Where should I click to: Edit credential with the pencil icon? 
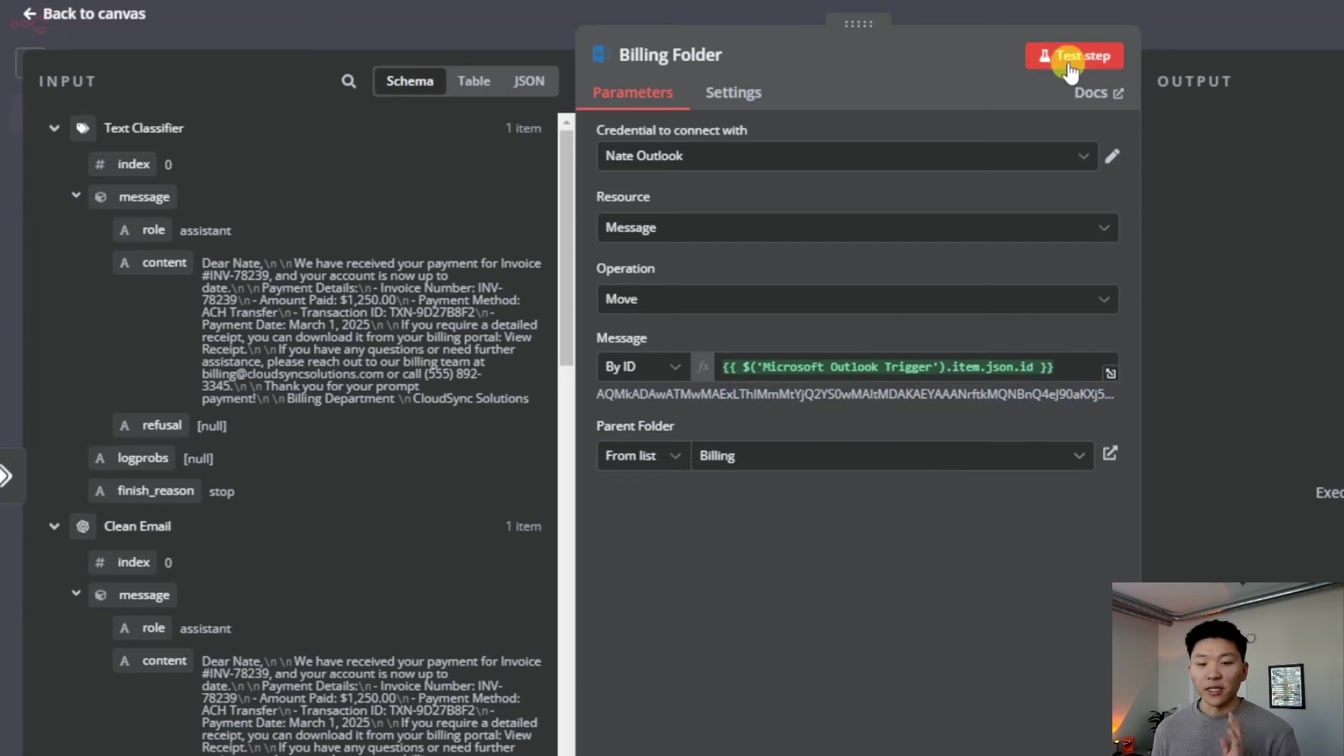1112,156
